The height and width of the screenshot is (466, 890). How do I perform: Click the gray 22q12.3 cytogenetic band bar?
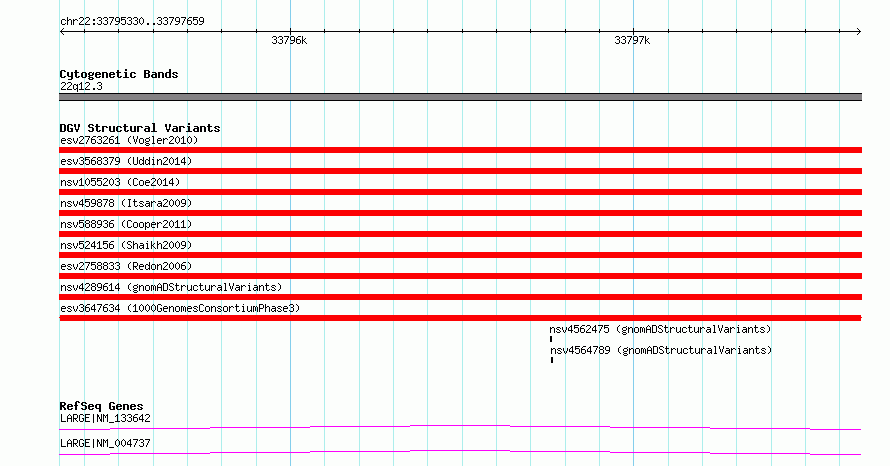pyautogui.click(x=460, y=97)
